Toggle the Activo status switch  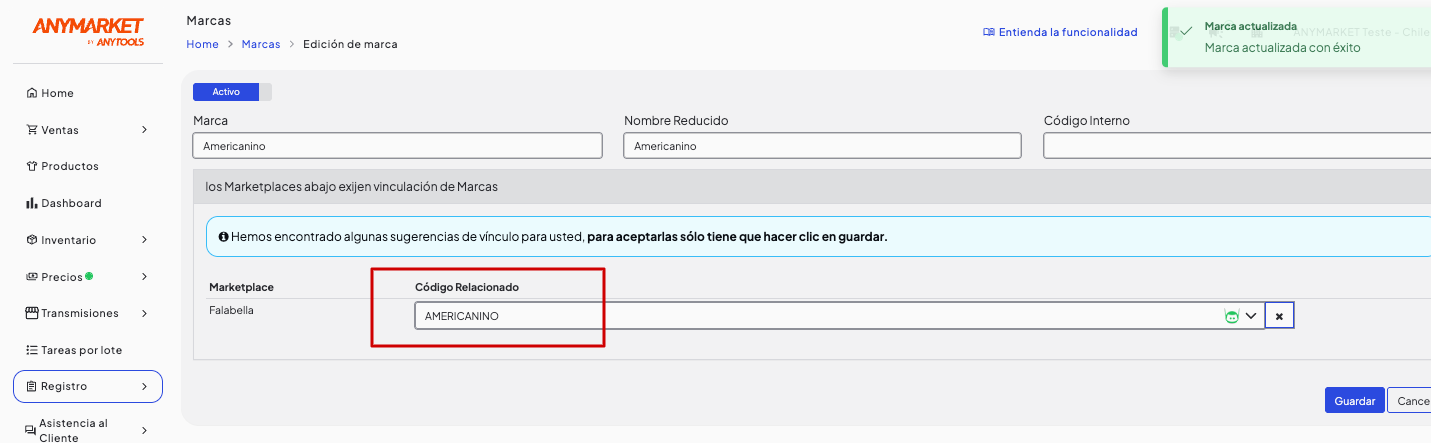(232, 92)
